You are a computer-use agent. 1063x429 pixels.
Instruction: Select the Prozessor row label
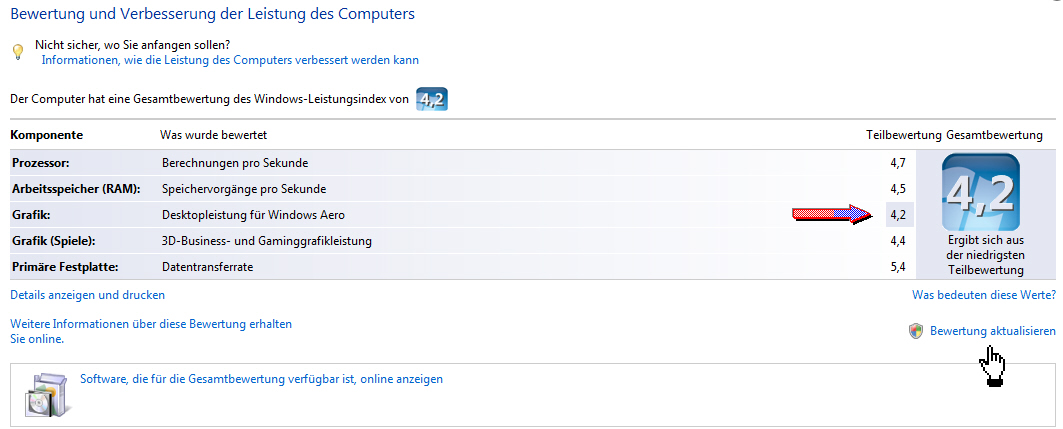click(x=41, y=163)
